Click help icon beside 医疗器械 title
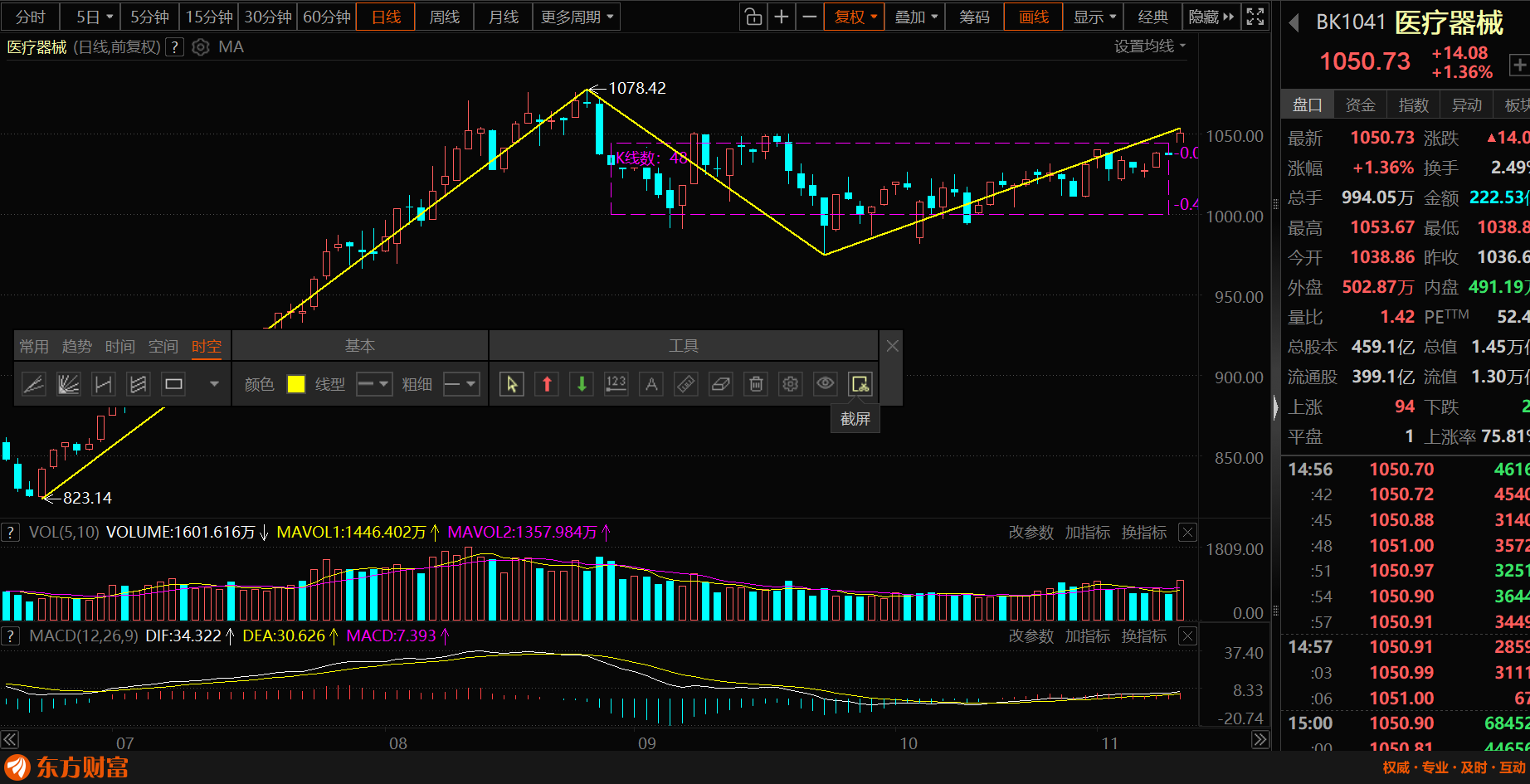Screen dimensions: 1530x784 pos(174,47)
